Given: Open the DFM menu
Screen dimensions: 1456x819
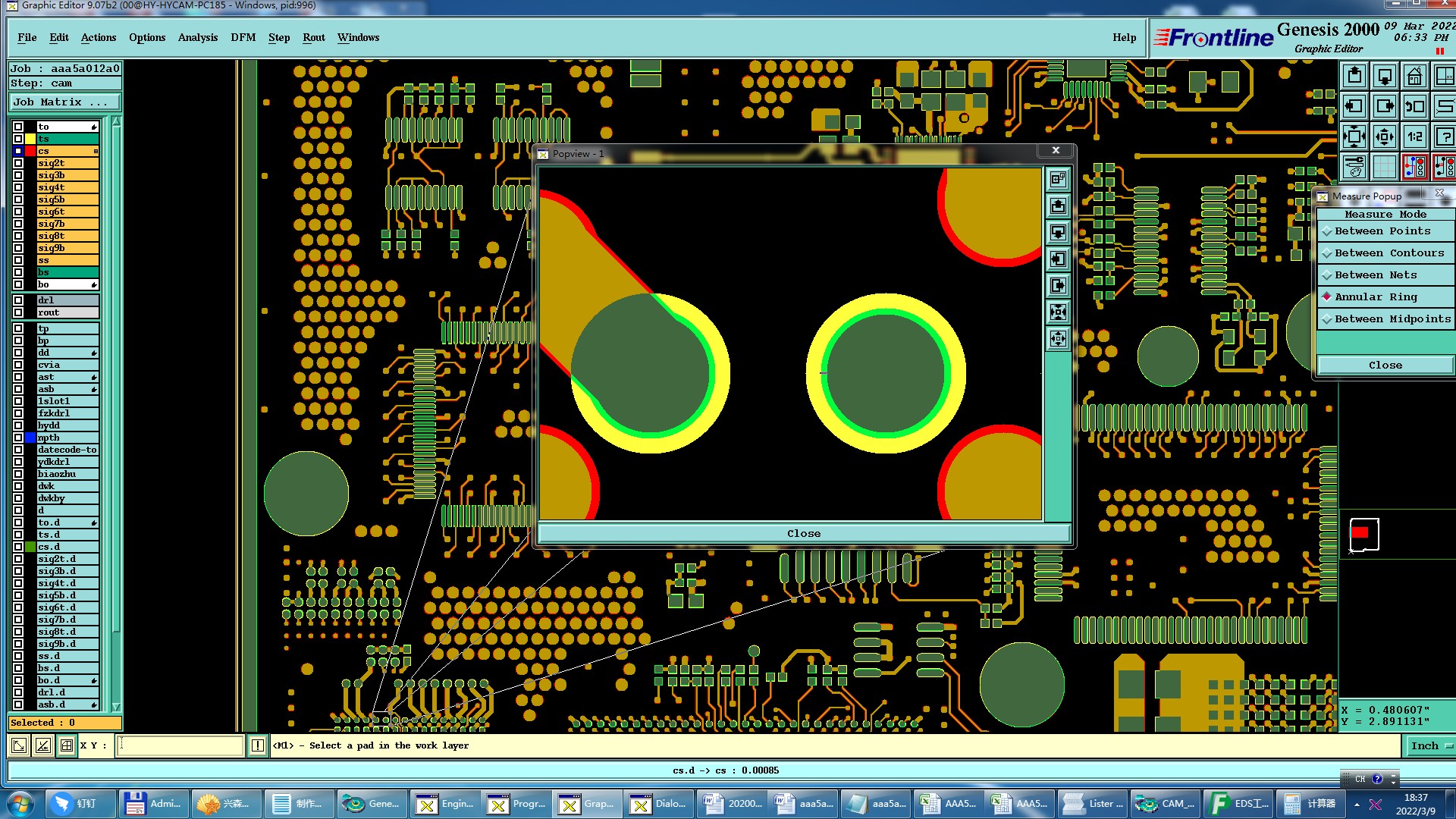Looking at the screenshot, I should [x=243, y=37].
